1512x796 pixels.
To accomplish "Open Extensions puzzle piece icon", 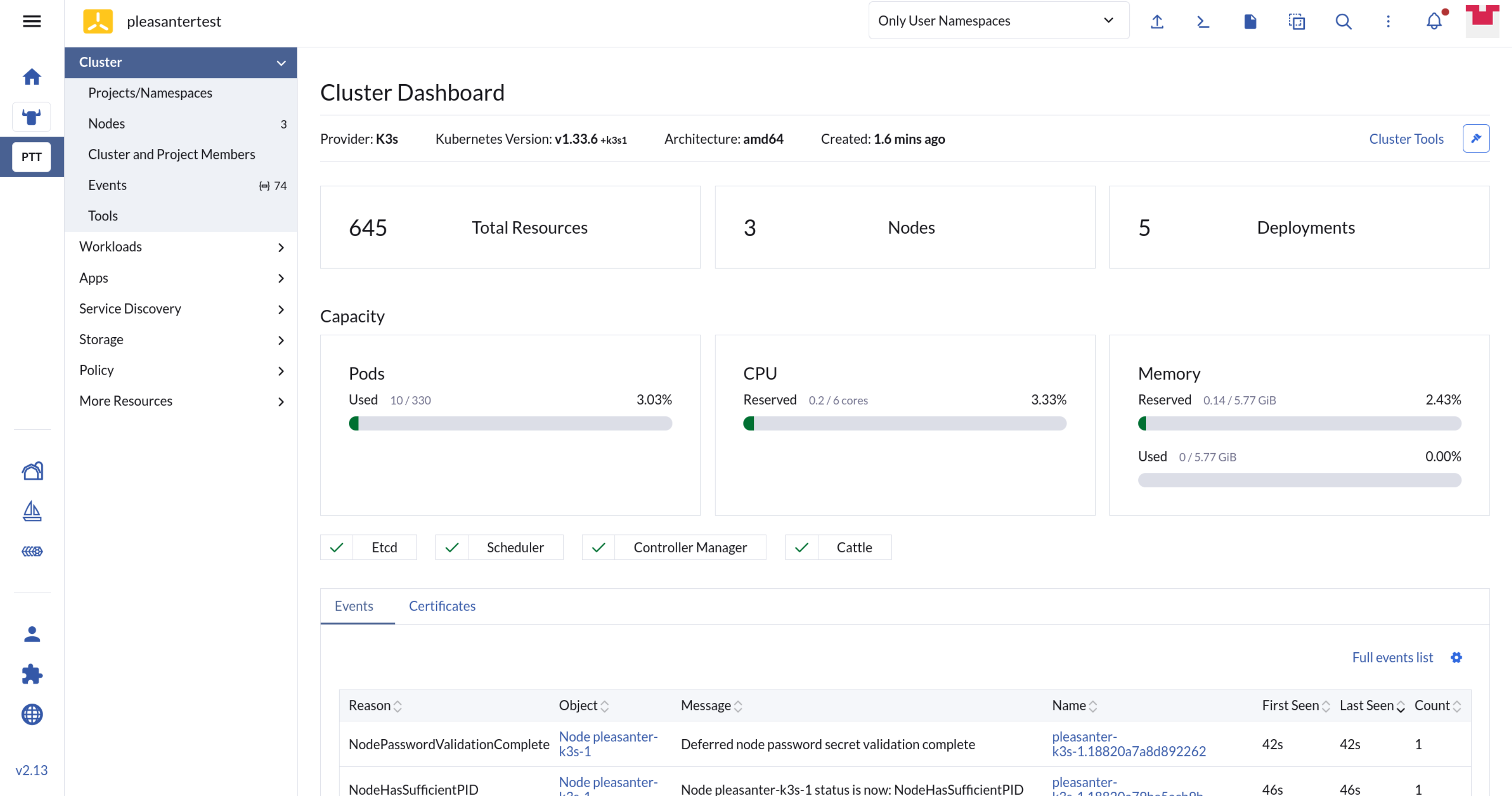I will click(x=32, y=674).
